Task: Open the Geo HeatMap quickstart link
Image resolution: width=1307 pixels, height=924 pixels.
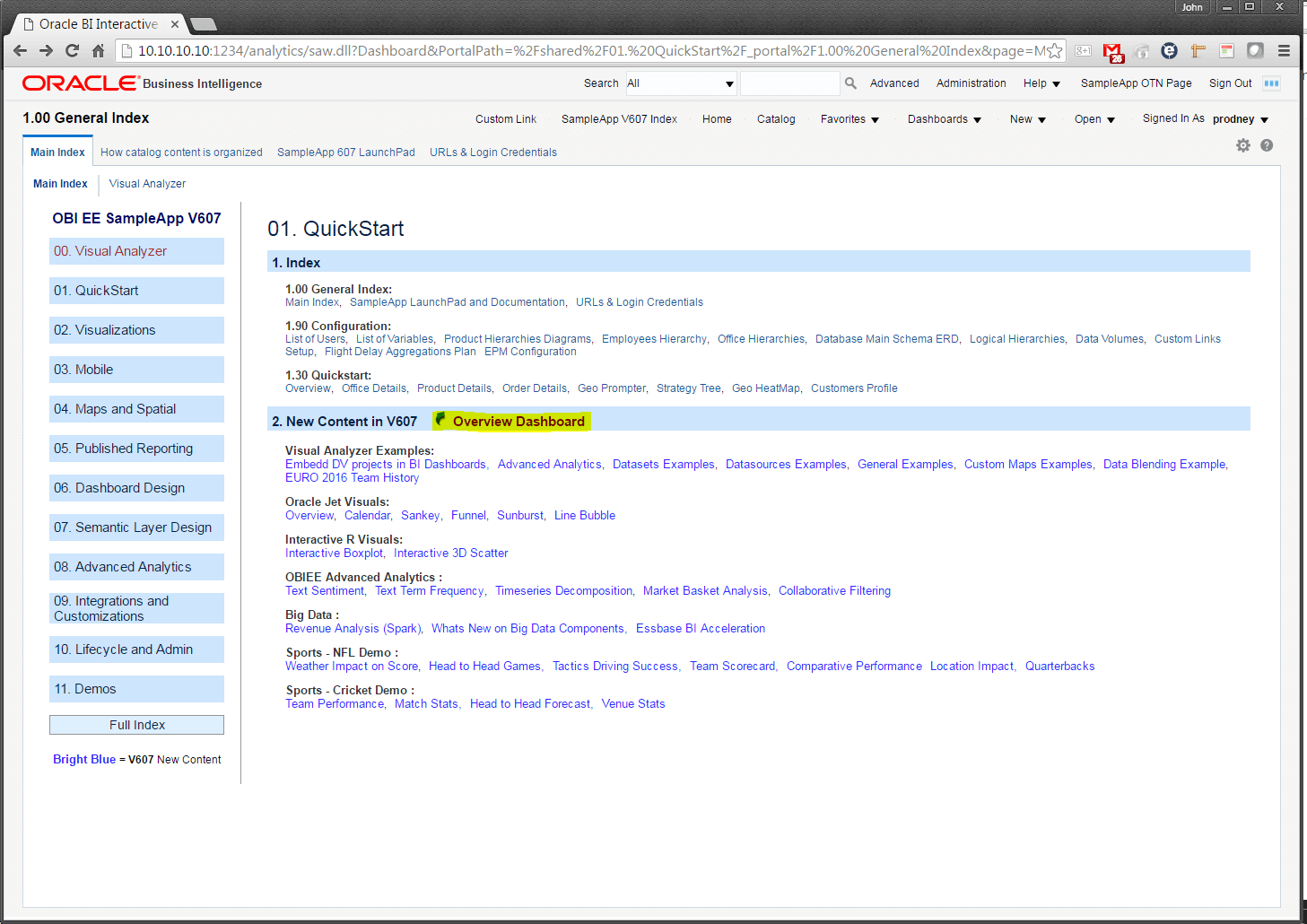Action: (766, 388)
